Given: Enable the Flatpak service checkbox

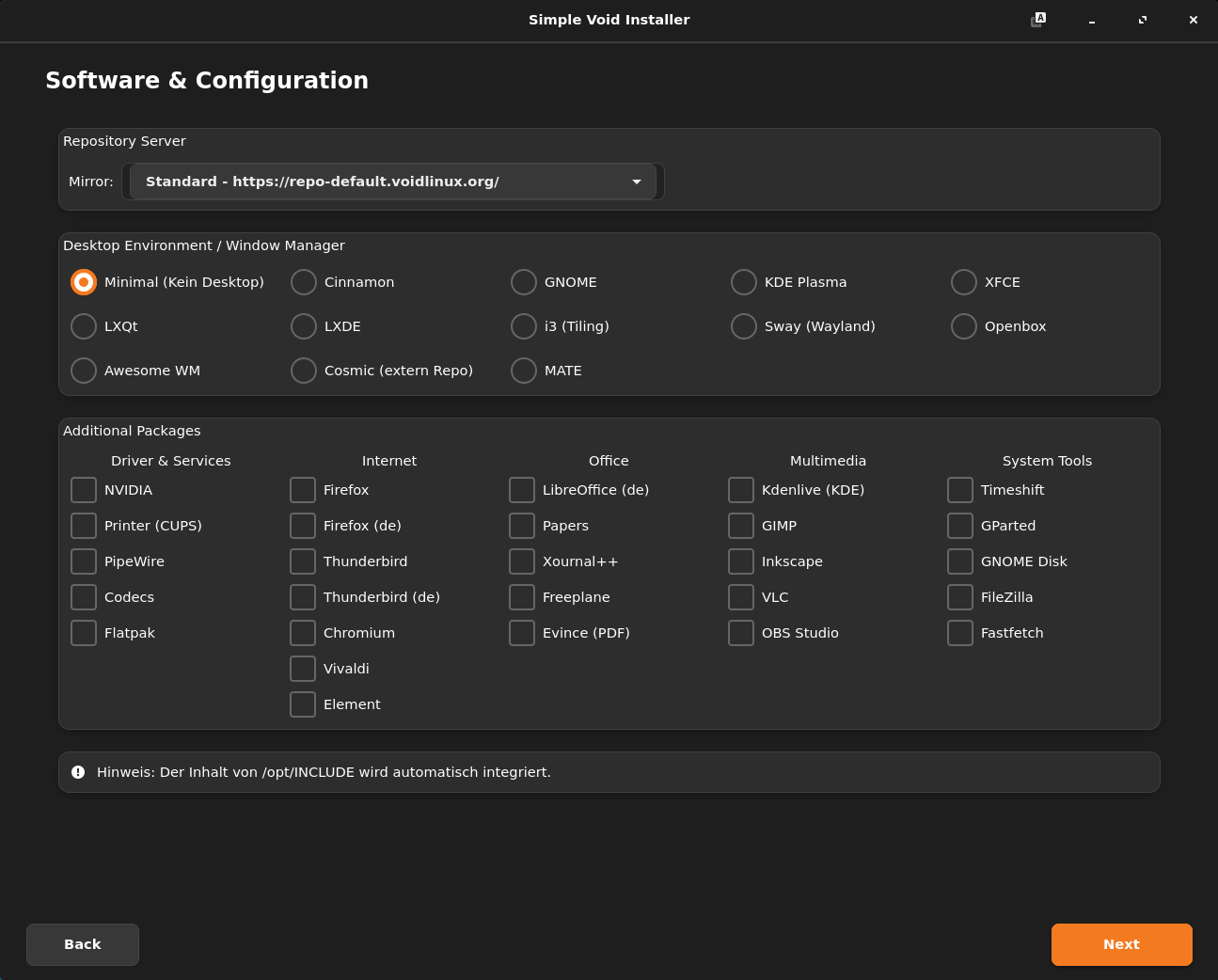Looking at the screenshot, I should point(84,633).
